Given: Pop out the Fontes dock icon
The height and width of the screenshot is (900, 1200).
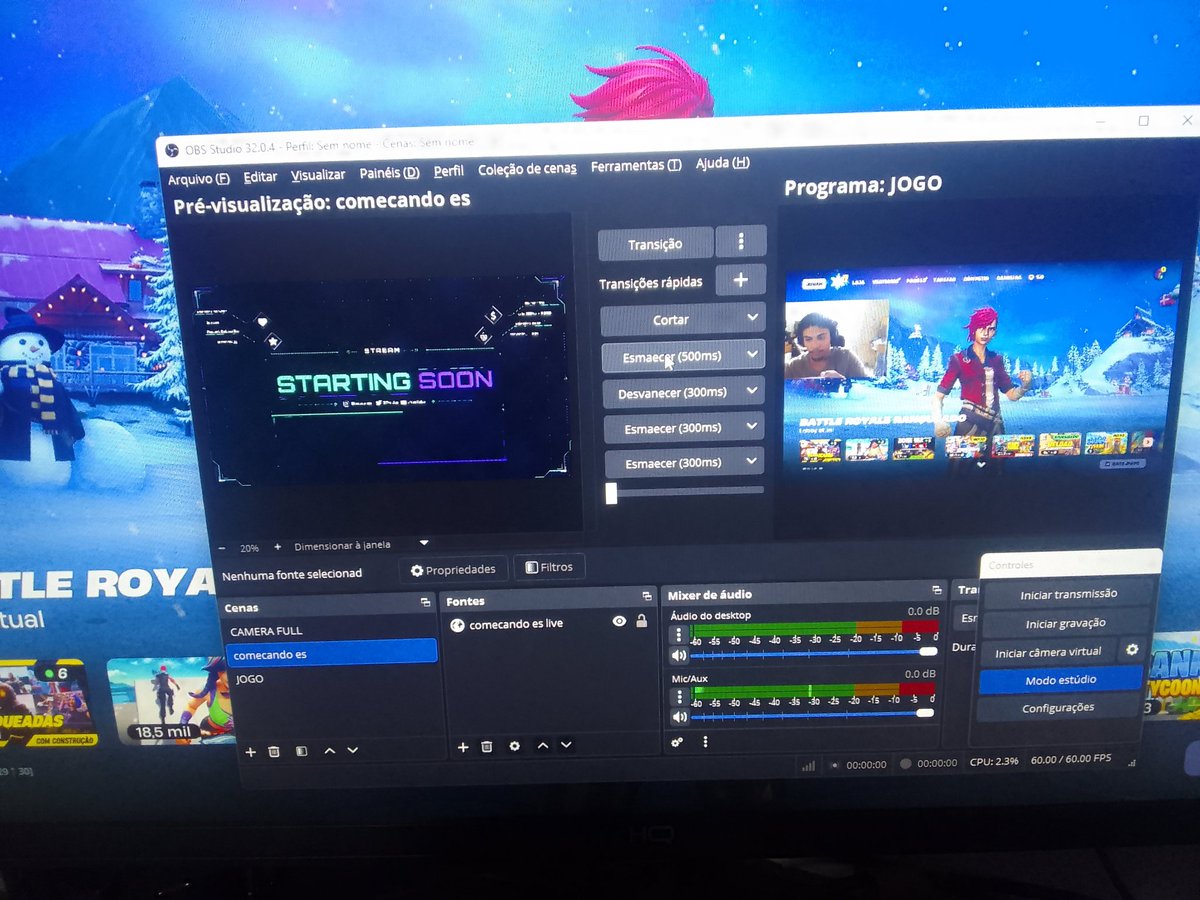Looking at the screenshot, I should coord(647,598).
